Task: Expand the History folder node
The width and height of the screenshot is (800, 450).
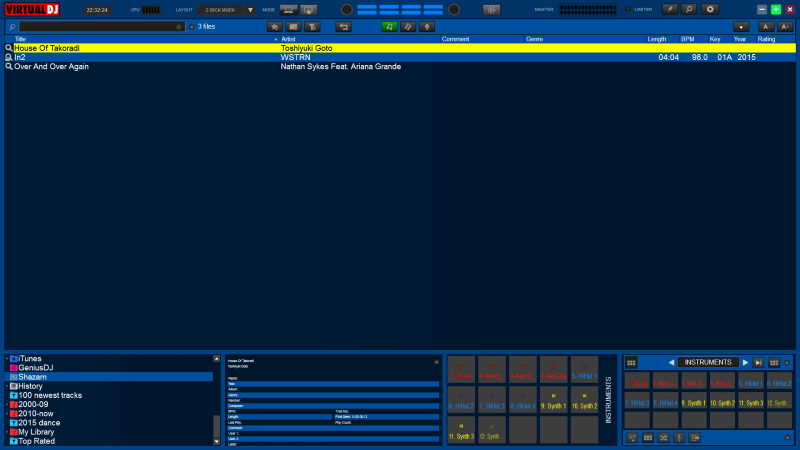Action: (7, 386)
